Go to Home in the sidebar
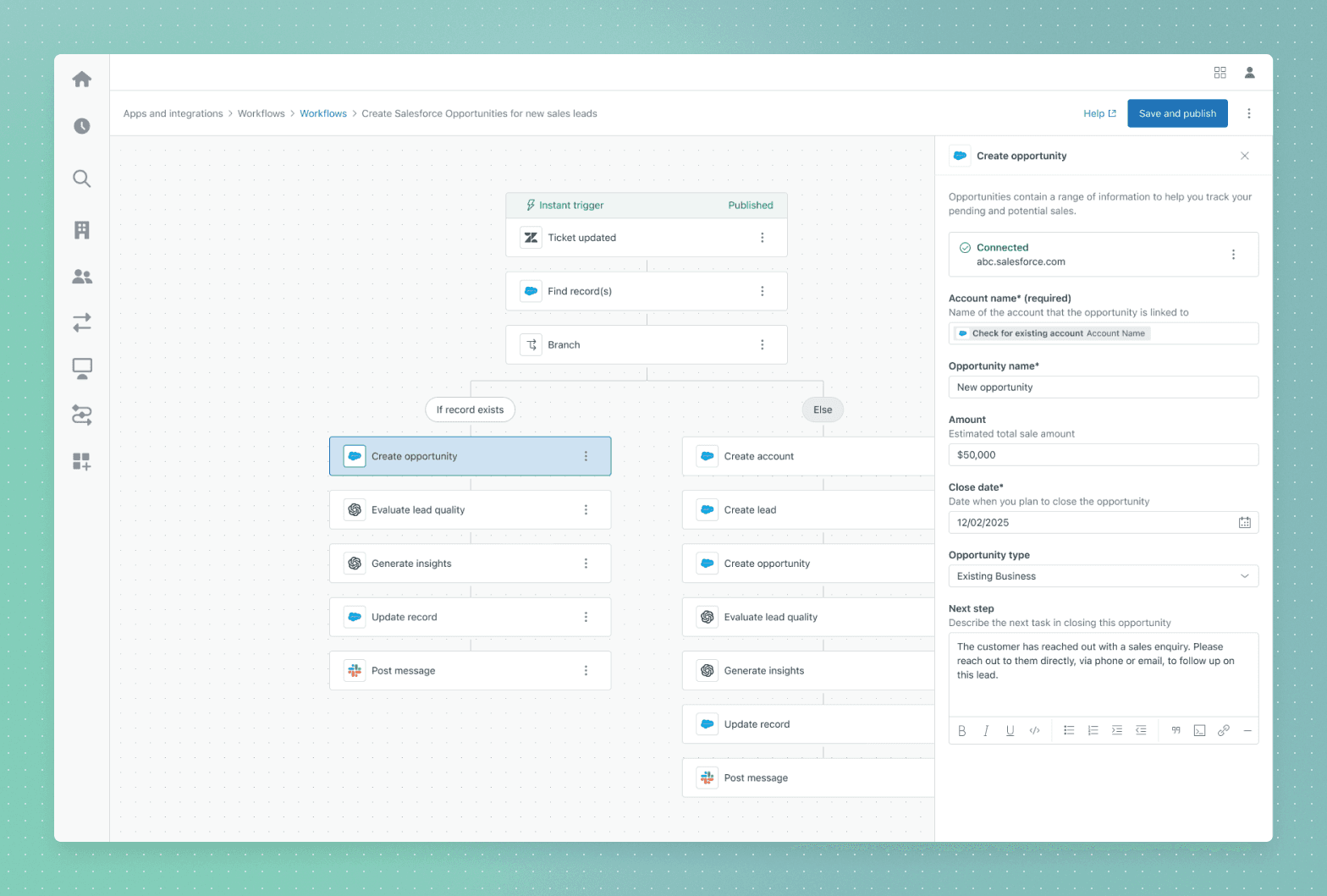 click(x=82, y=80)
